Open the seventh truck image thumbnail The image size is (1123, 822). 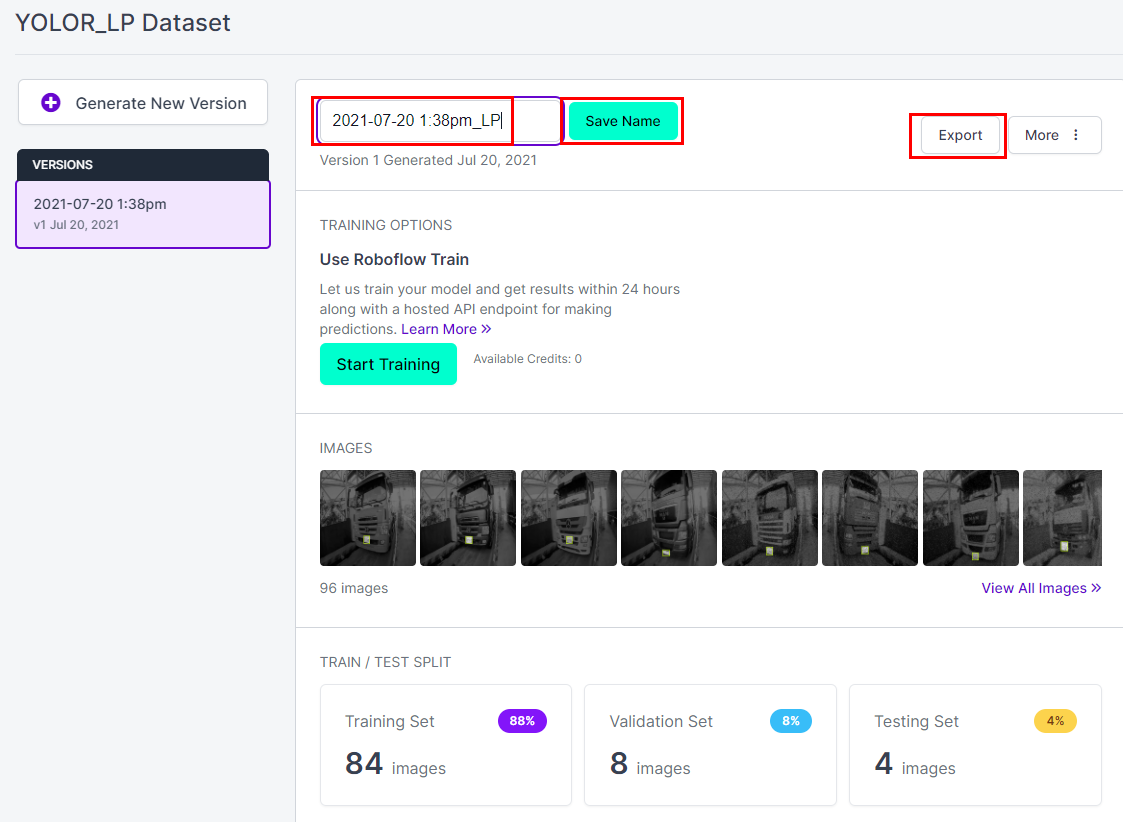971,518
